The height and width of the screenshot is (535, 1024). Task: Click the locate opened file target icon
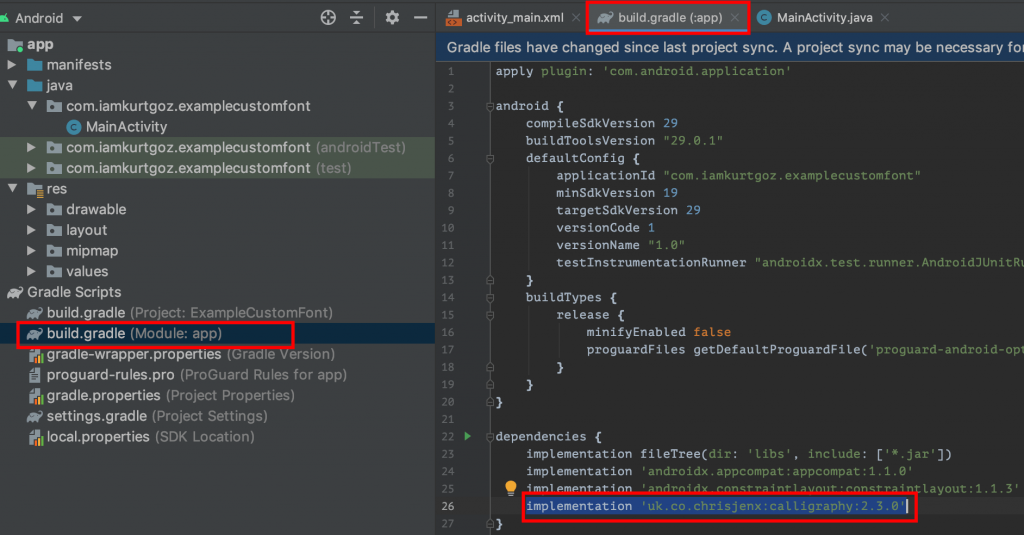328,18
